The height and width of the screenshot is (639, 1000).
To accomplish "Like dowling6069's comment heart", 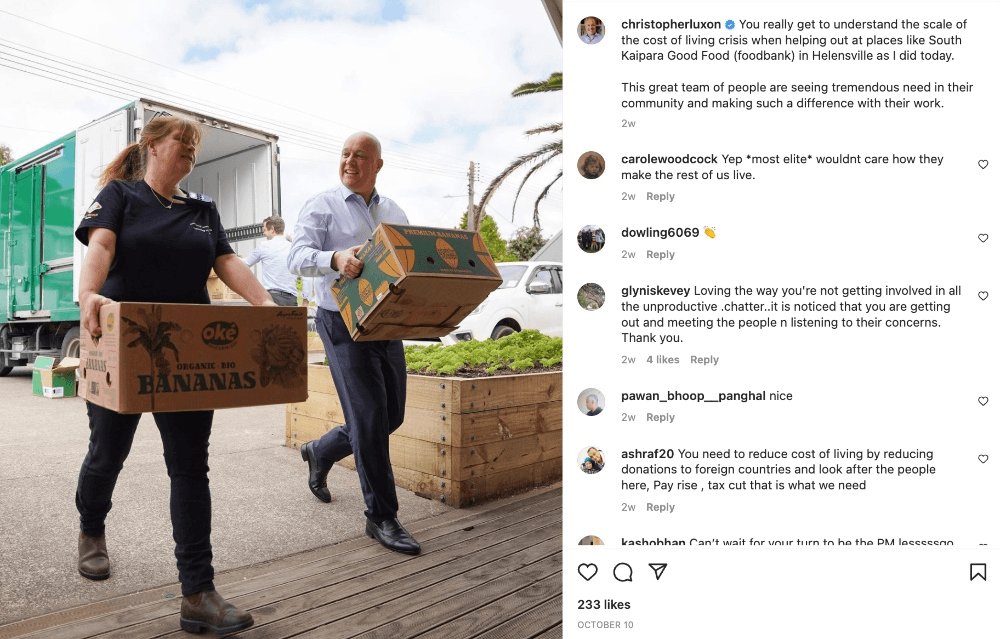I will pos(983,238).
